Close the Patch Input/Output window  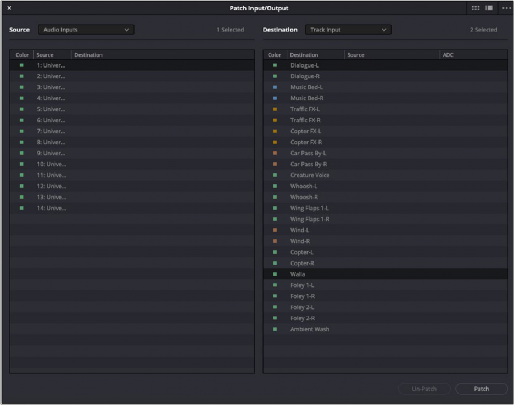pyautogui.click(x=9, y=8)
